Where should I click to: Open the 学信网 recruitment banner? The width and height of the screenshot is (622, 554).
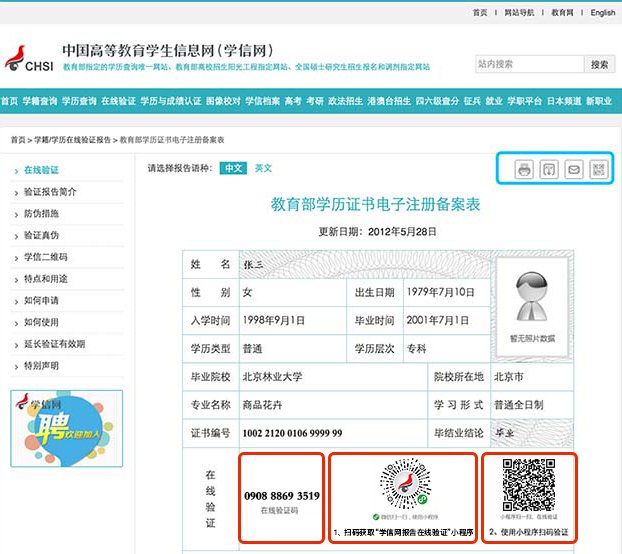pyautogui.click(x=67, y=428)
